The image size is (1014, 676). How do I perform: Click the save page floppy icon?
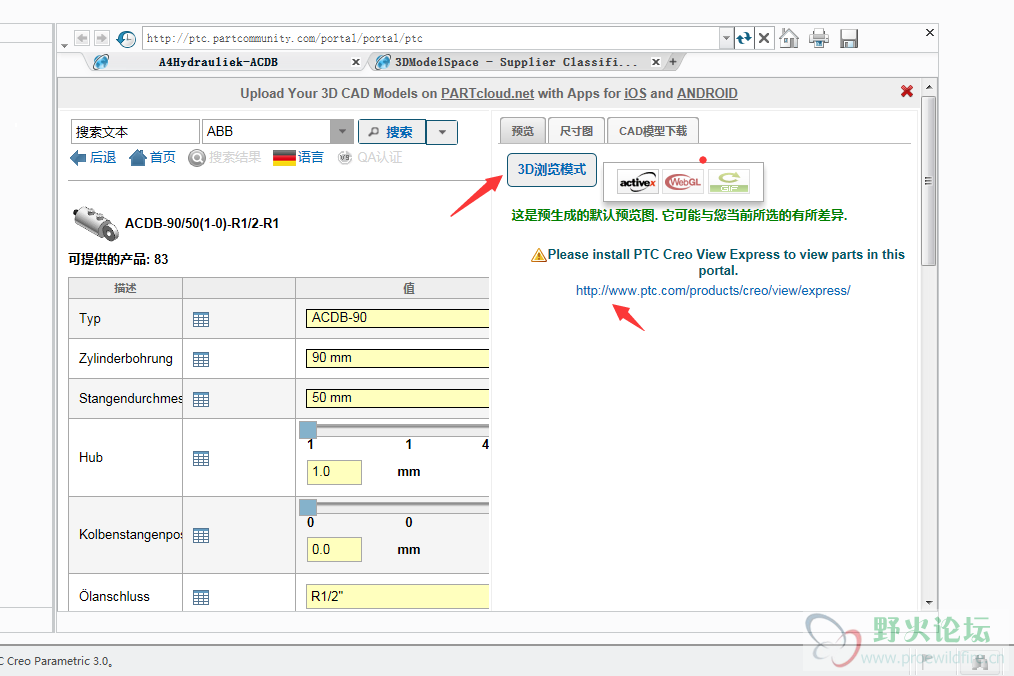(848, 38)
